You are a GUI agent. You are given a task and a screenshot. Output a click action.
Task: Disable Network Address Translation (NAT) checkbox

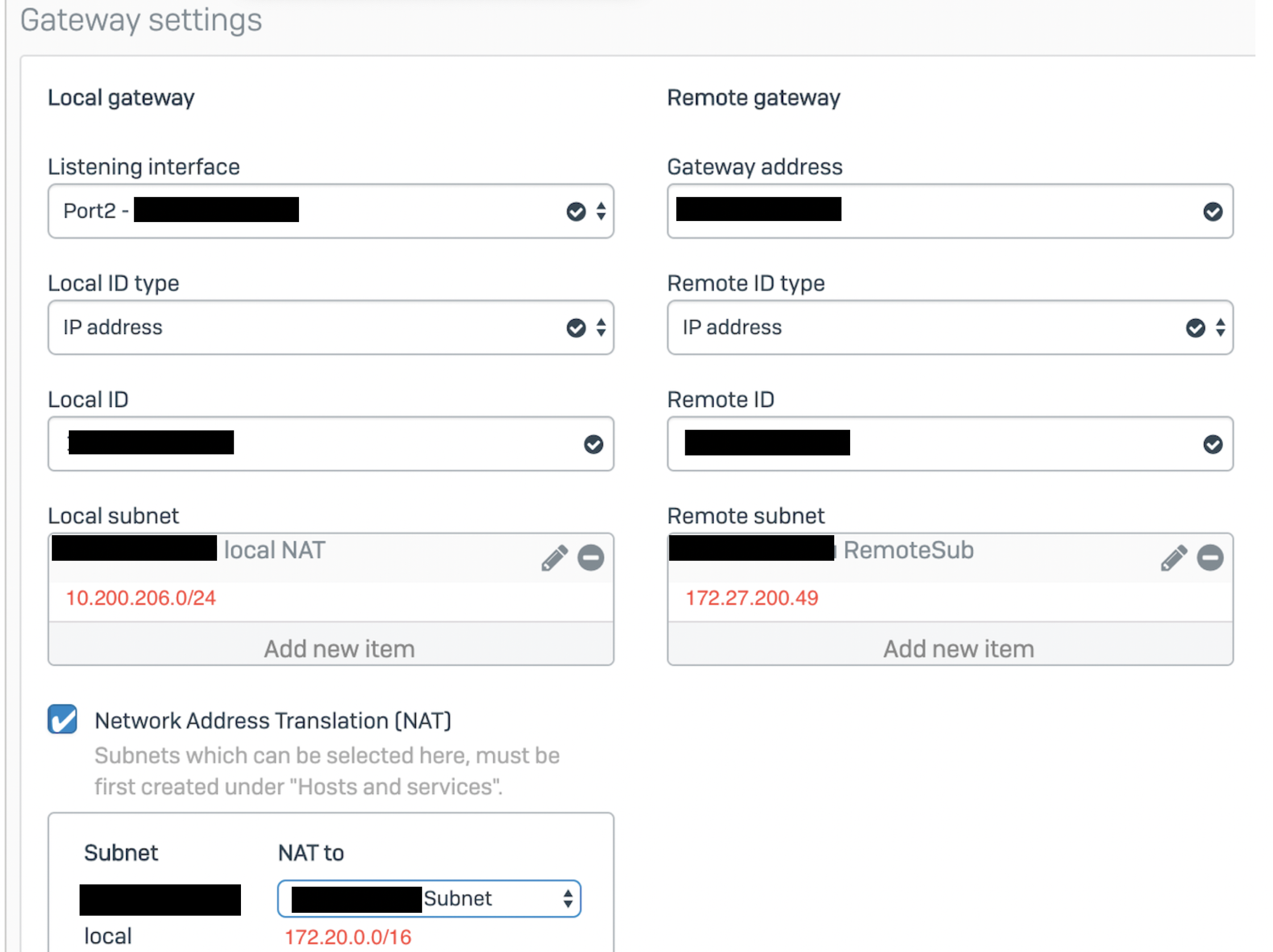click(x=63, y=719)
